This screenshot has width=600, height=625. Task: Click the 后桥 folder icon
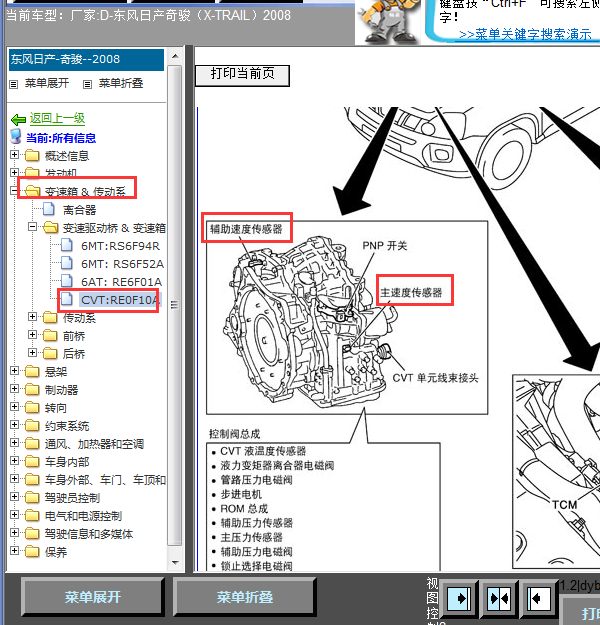(x=50, y=353)
